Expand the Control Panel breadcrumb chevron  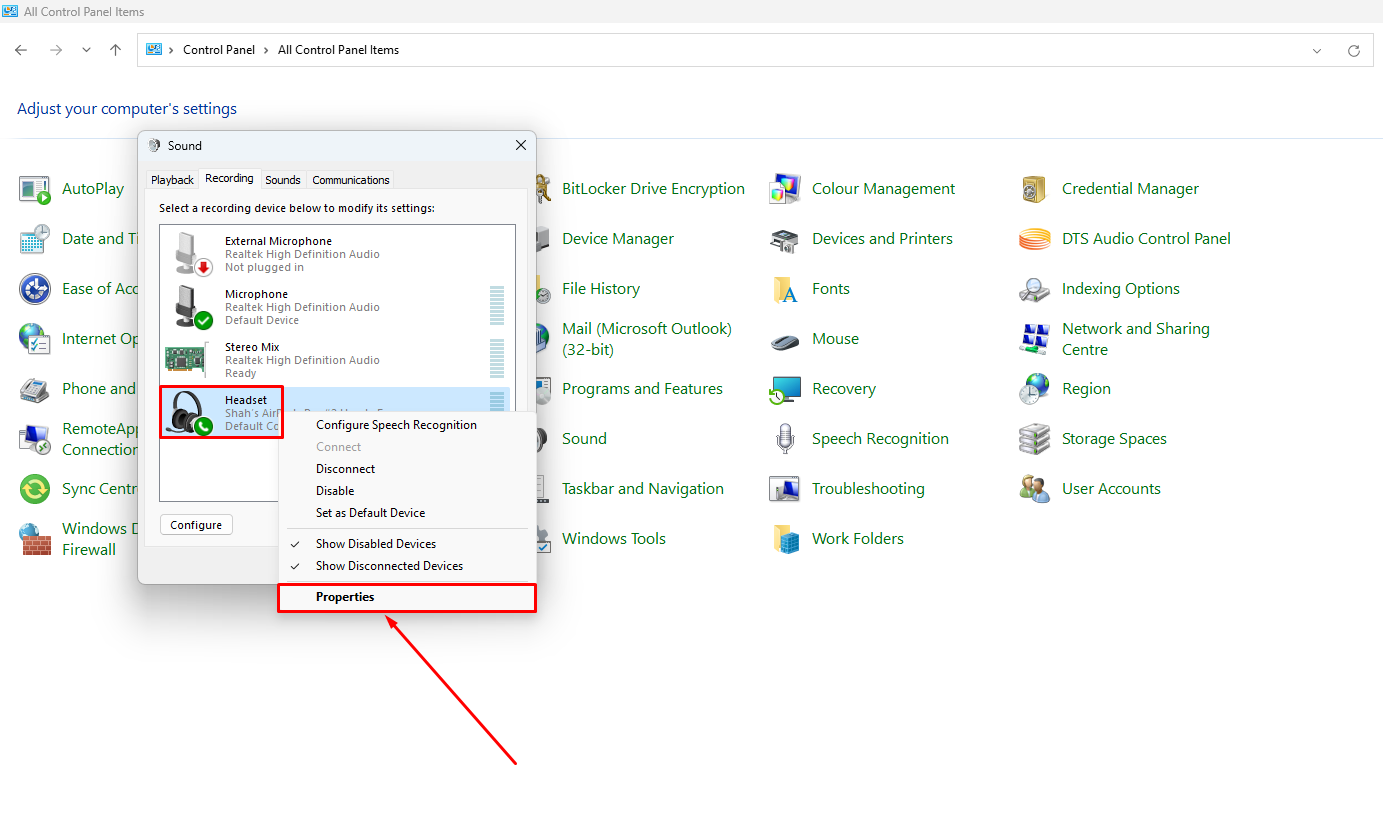pyautogui.click(x=266, y=50)
